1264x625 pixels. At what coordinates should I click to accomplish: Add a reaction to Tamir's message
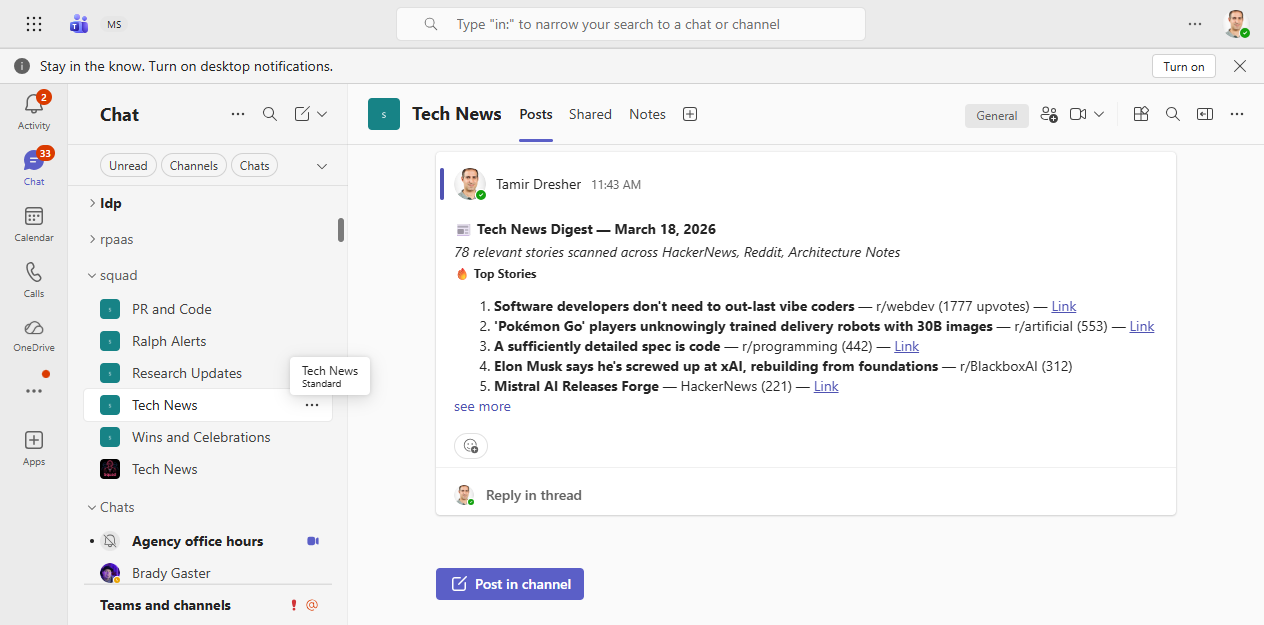[x=470, y=446]
